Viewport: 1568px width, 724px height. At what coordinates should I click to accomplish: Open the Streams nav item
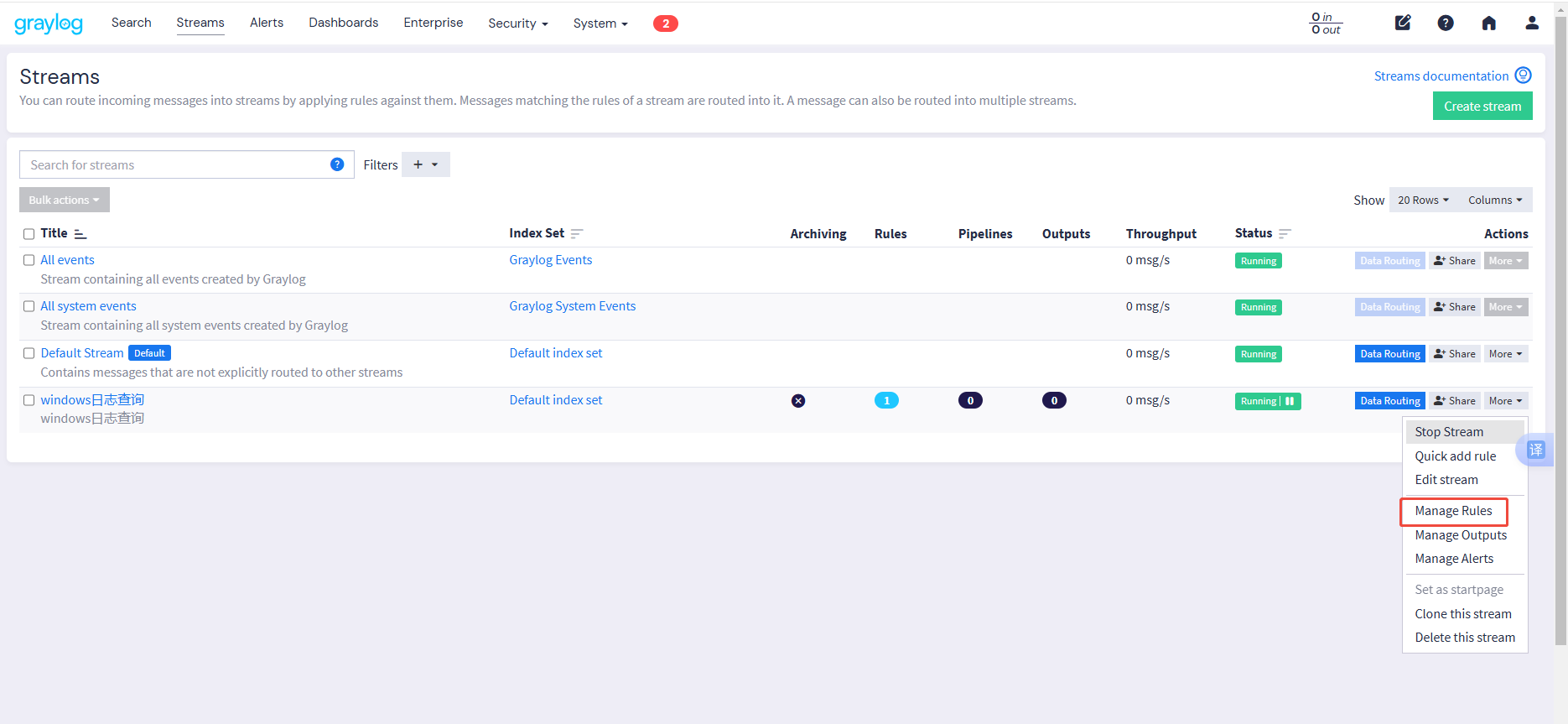(200, 23)
